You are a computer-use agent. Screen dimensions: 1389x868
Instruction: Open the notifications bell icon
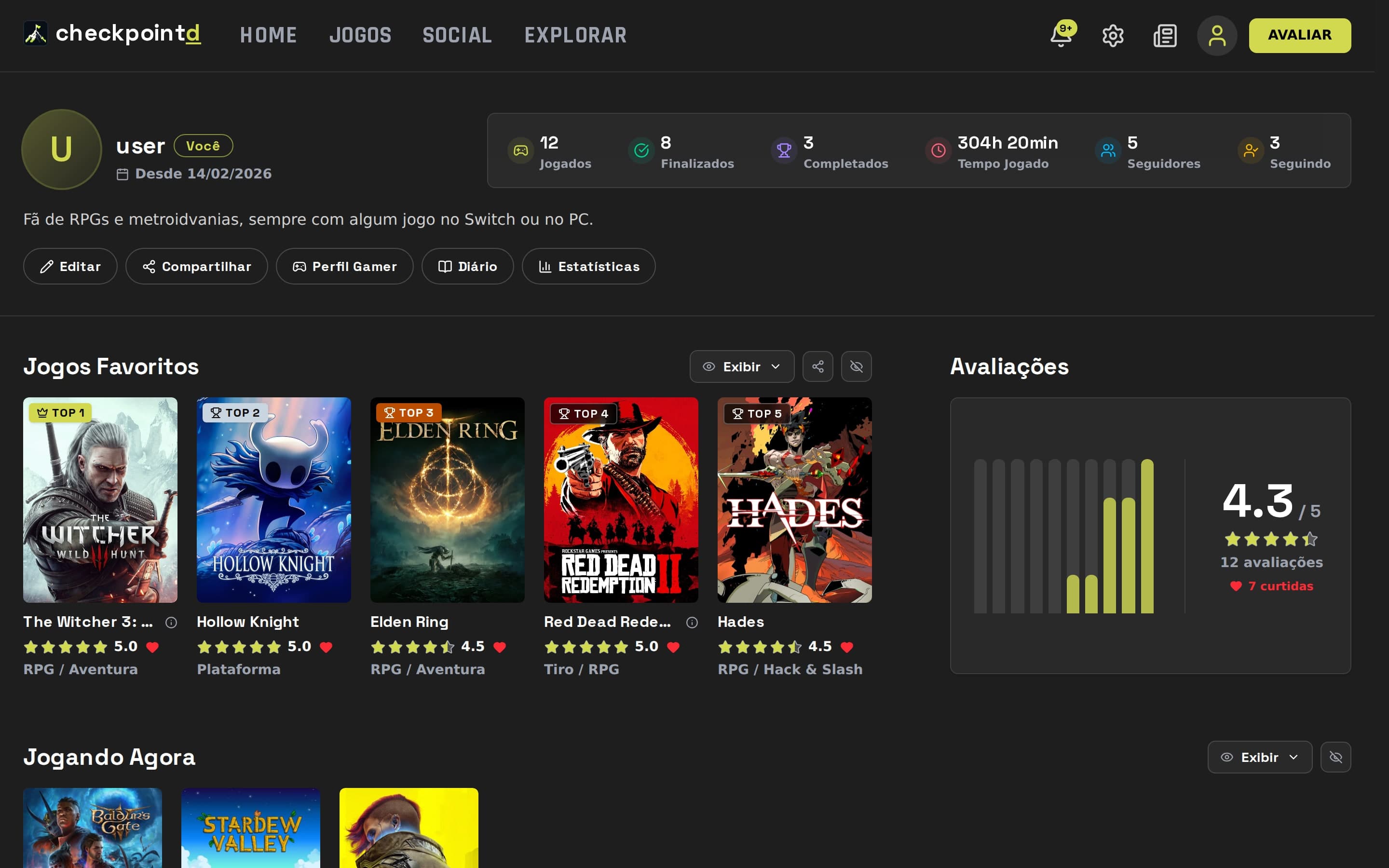[x=1061, y=36]
